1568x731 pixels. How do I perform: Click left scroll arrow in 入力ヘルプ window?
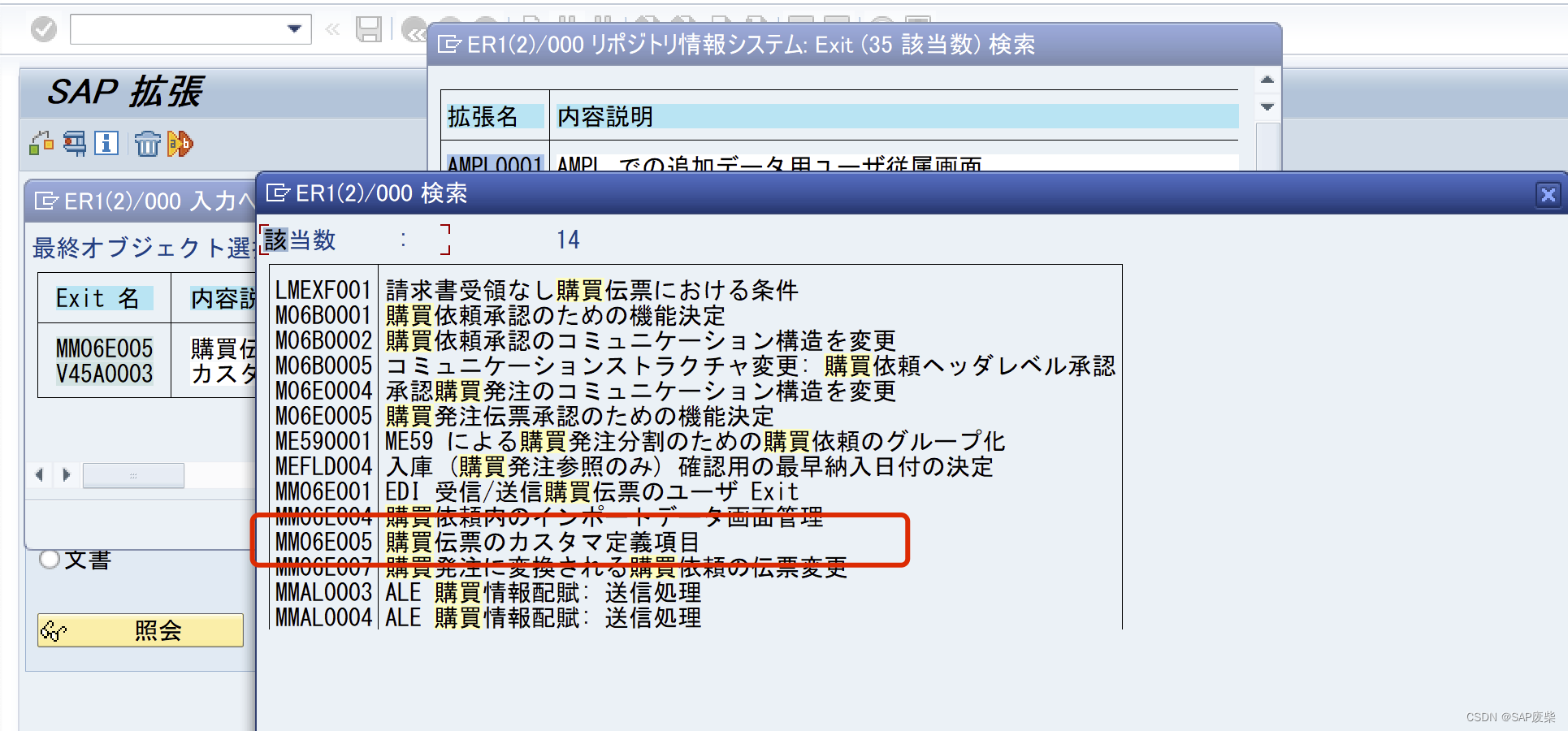(39, 474)
